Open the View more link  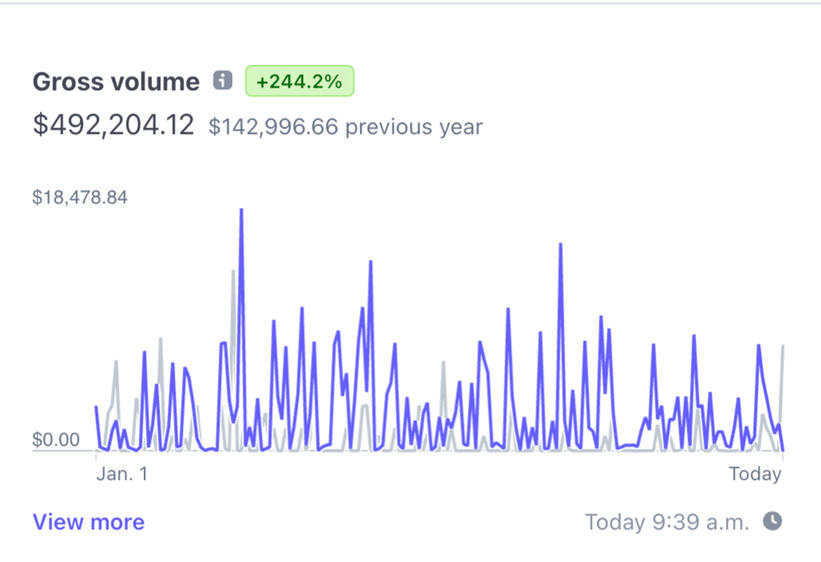[x=88, y=522]
